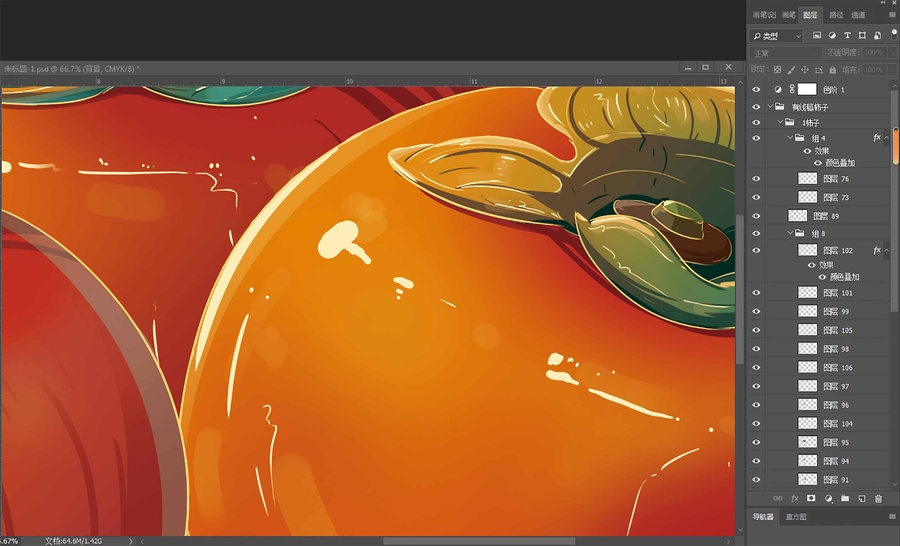The width and height of the screenshot is (900, 546).
Task: Click lock transparent pixels icon
Action: (x=777, y=70)
